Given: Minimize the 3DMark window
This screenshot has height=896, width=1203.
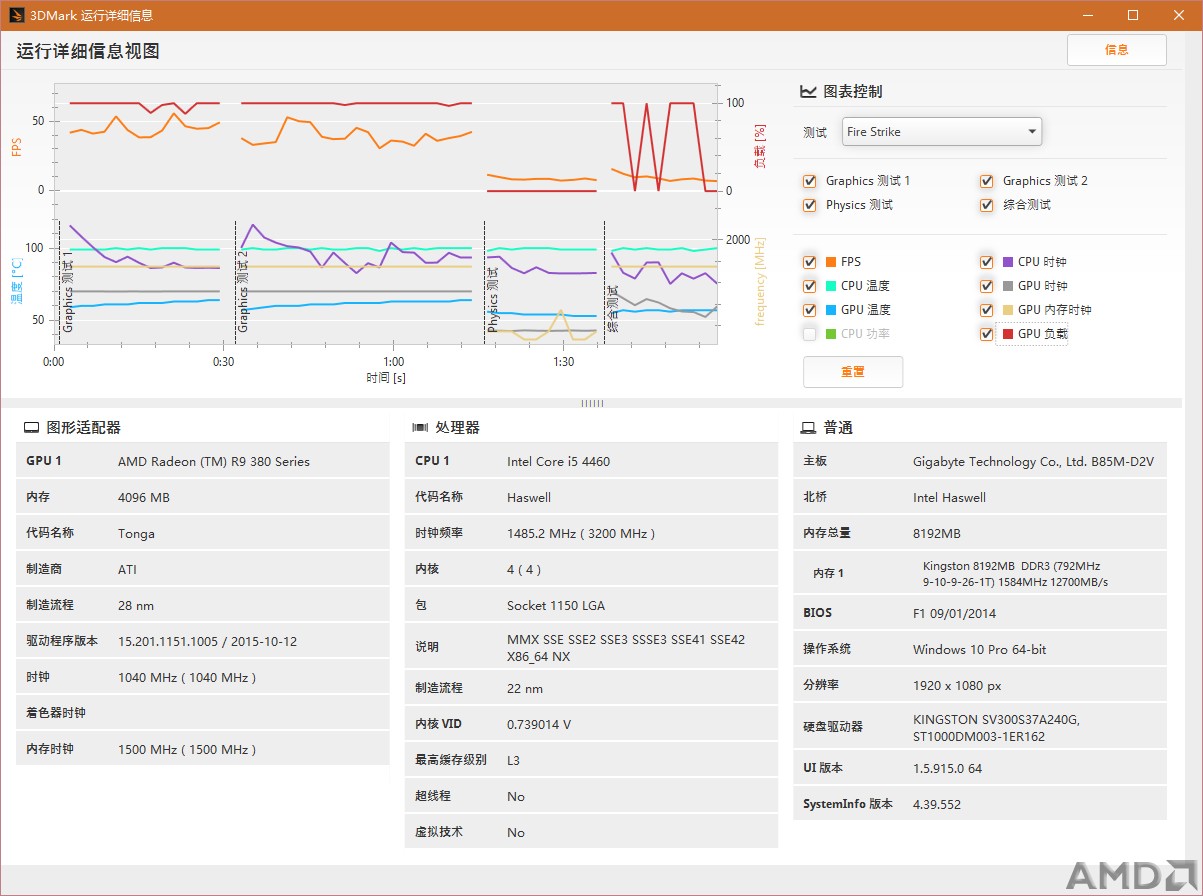Looking at the screenshot, I should tap(1089, 15).
